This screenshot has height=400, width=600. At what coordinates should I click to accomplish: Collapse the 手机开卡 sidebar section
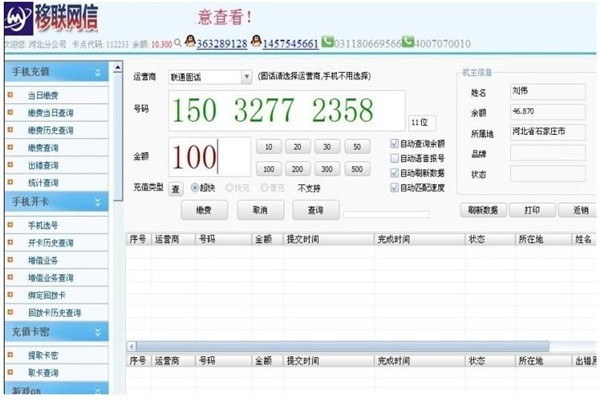click(98, 202)
